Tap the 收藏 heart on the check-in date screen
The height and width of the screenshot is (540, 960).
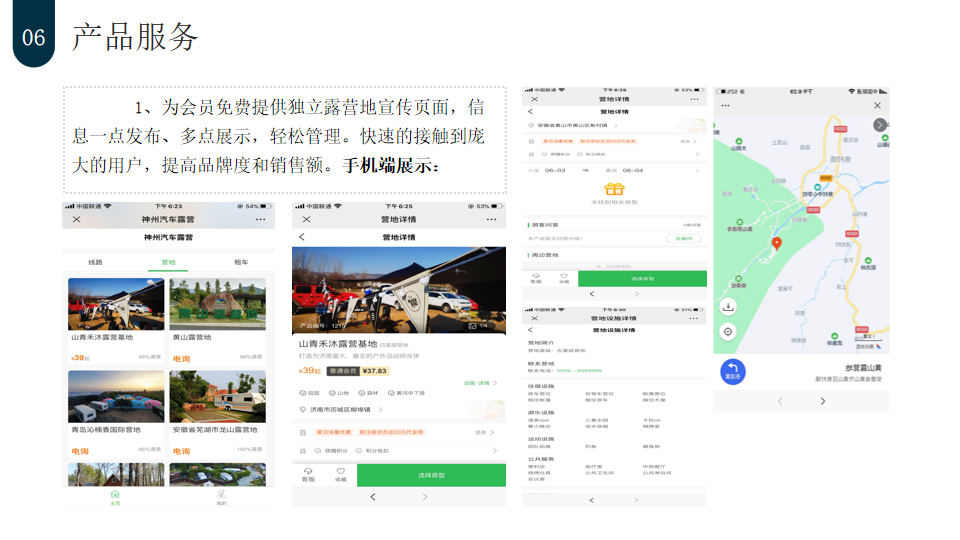(564, 278)
